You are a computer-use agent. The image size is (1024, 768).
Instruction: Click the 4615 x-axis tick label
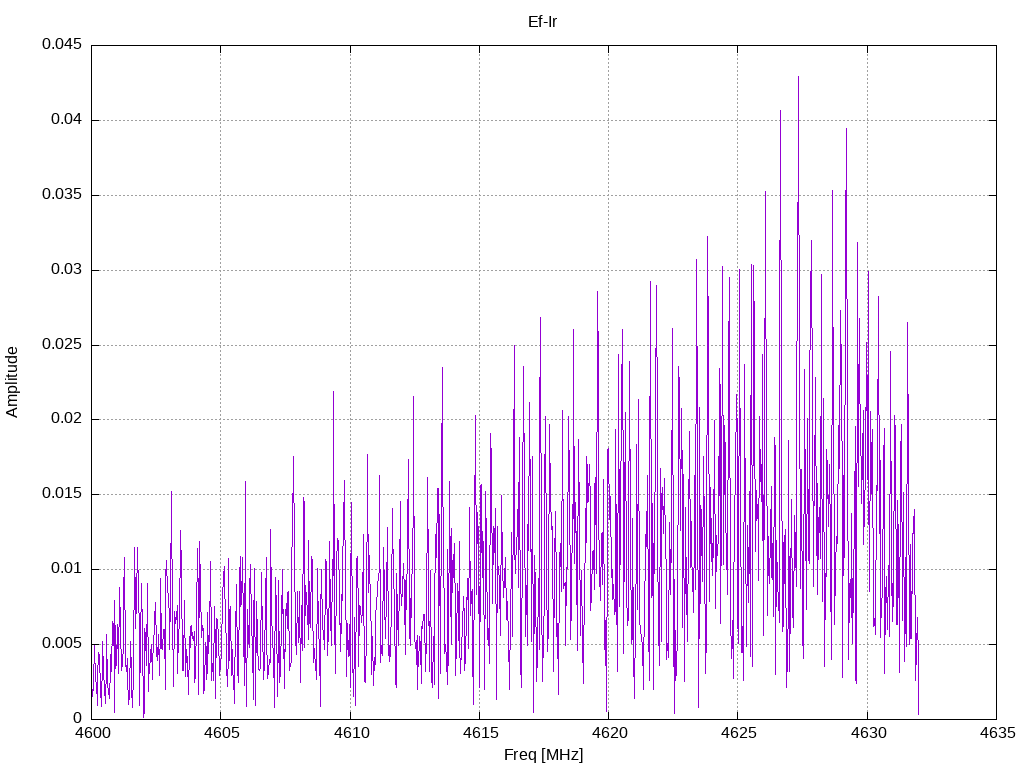(481, 733)
